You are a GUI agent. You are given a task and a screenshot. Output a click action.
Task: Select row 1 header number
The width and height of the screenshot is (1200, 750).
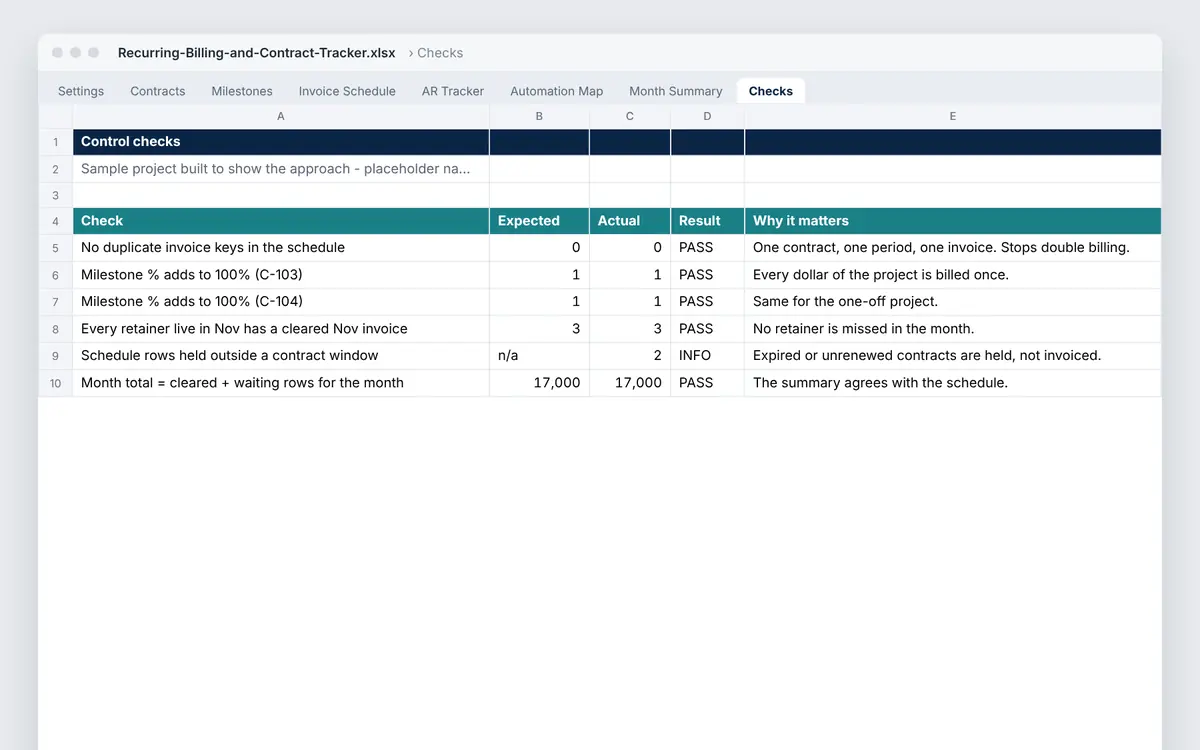(x=56, y=142)
